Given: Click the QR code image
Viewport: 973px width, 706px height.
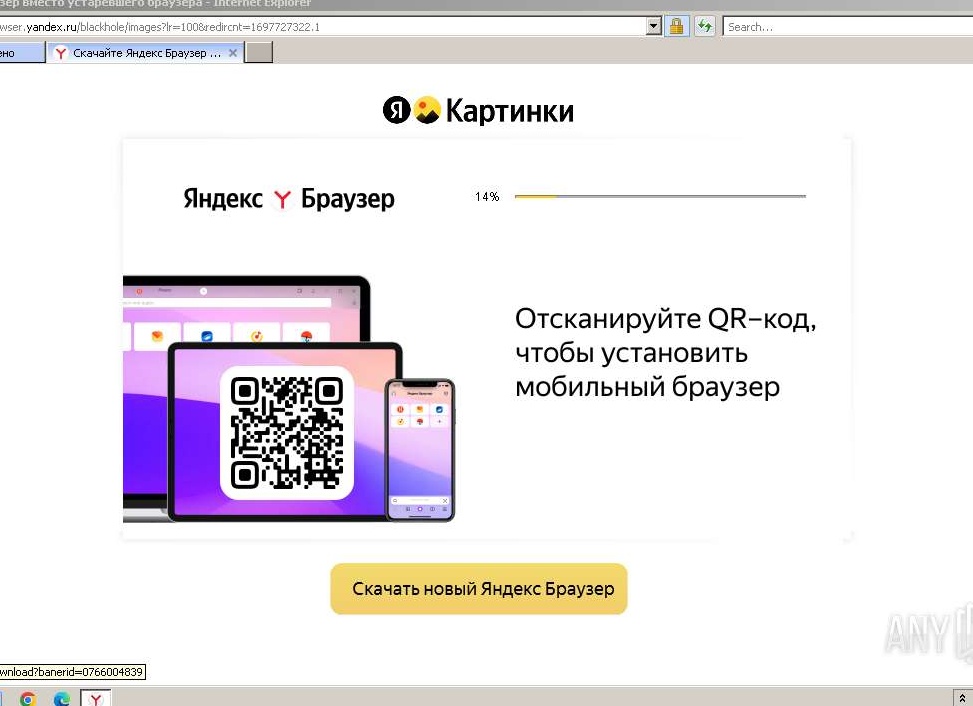Looking at the screenshot, I should (x=287, y=433).
